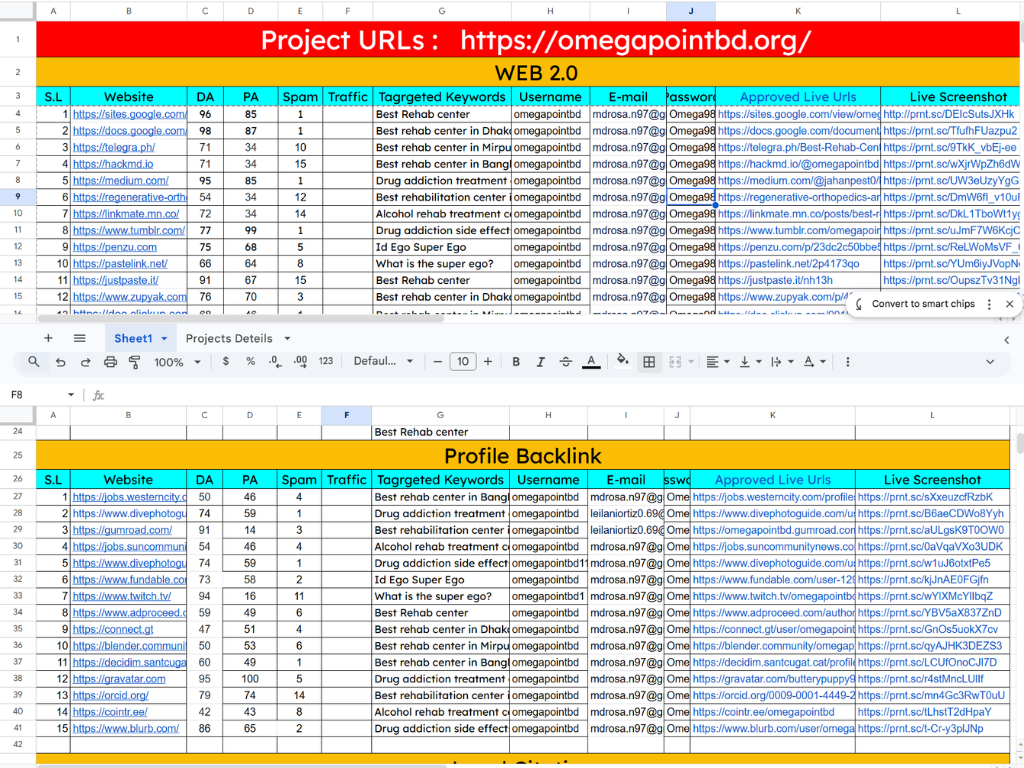Toggle bold formatting
Screen dimensions: 1024x768
pyautogui.click(x=516, y=362)
